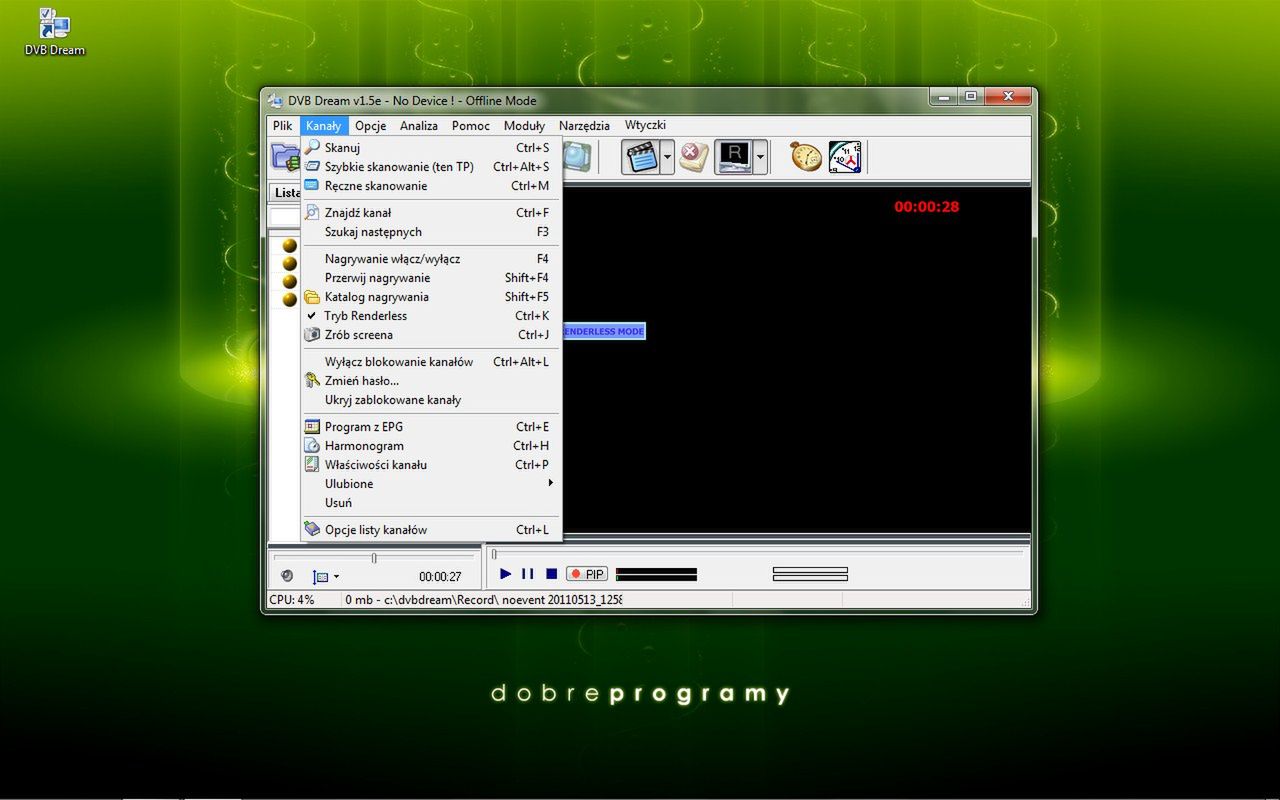The height and width of the screenshot is (800, 1280).
Task: Click the partially hidden blue frame toolbar icon
Action: (578, 157)
